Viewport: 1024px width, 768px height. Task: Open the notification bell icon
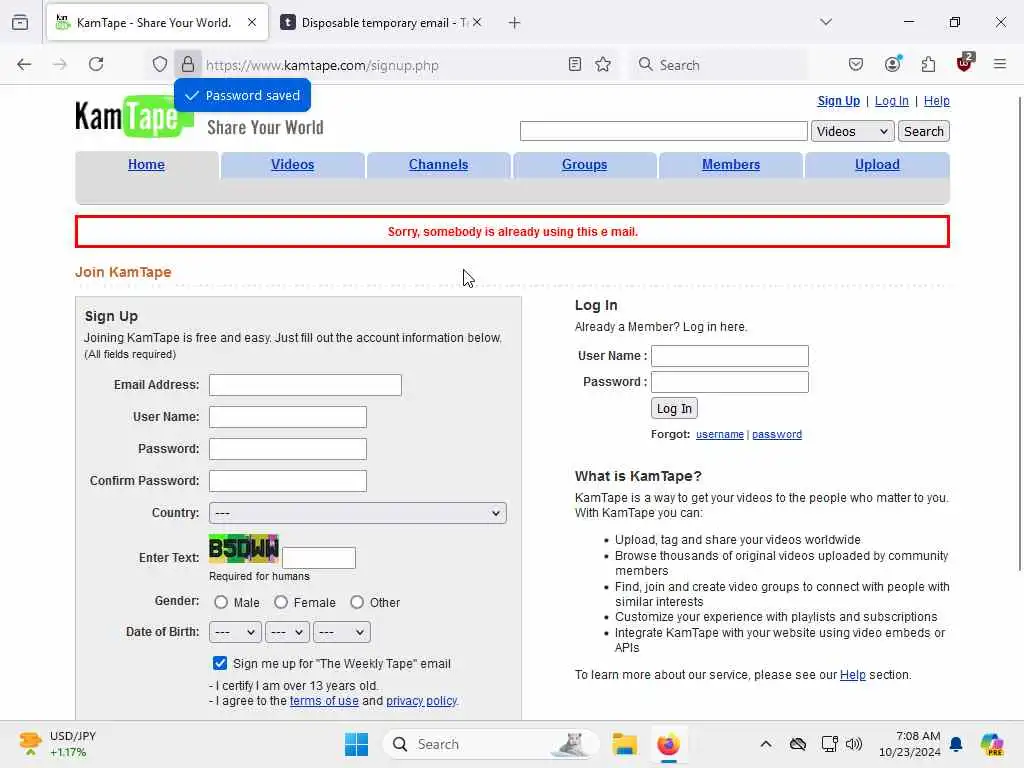pos(956,744)
